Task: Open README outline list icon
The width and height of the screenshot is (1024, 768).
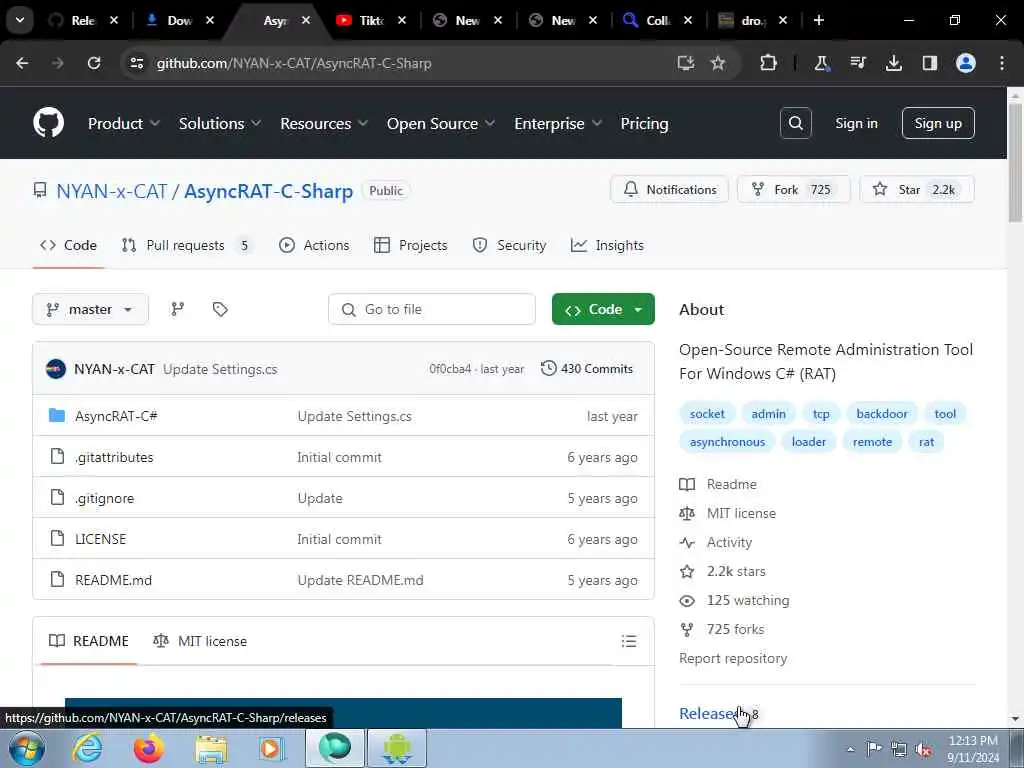Action: pyautogui.click(x=628, y=641)
